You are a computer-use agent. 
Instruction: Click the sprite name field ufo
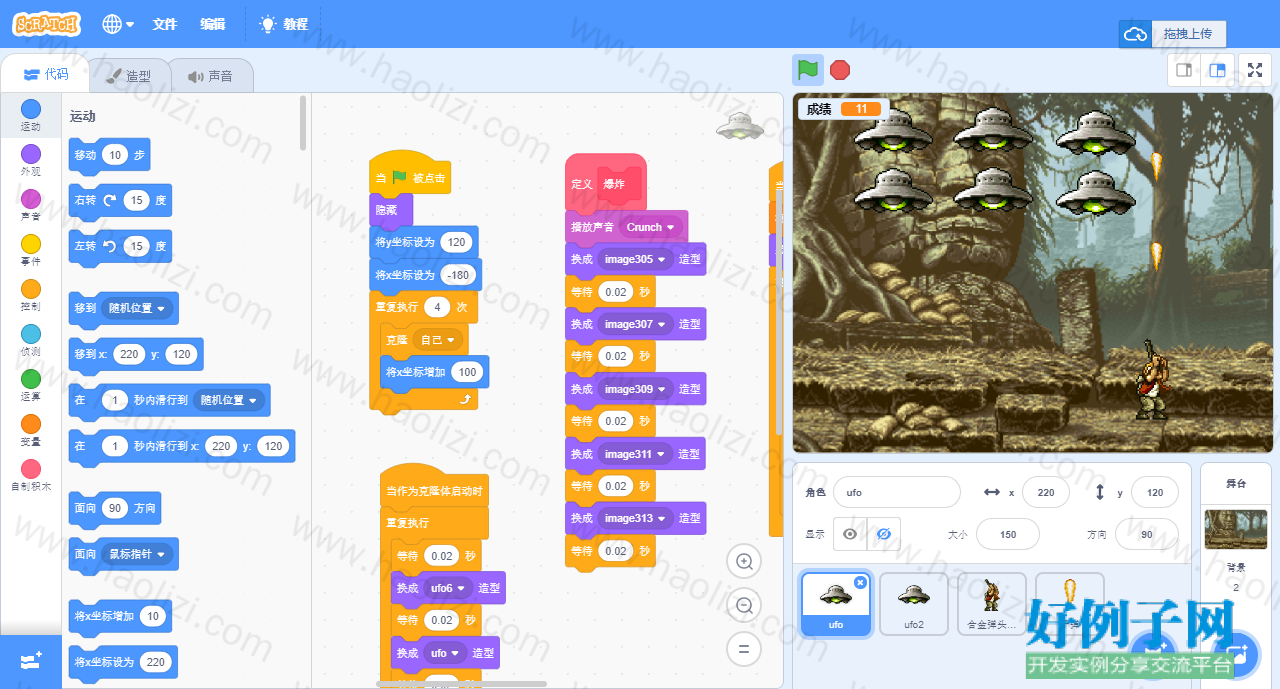pos(896,492)
